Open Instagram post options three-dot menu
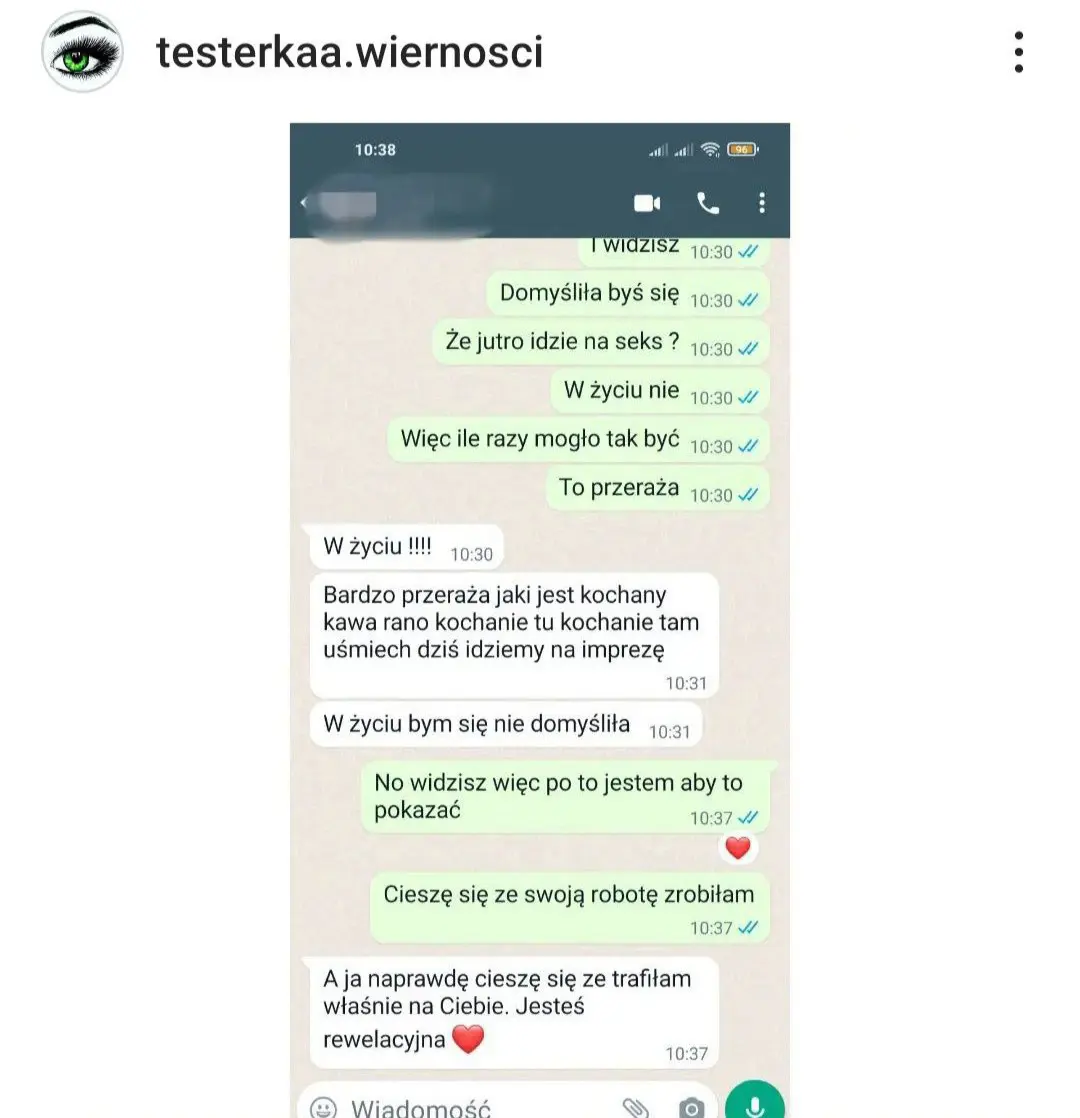The image size is (1080, 1118). (x=1019, y=52)
